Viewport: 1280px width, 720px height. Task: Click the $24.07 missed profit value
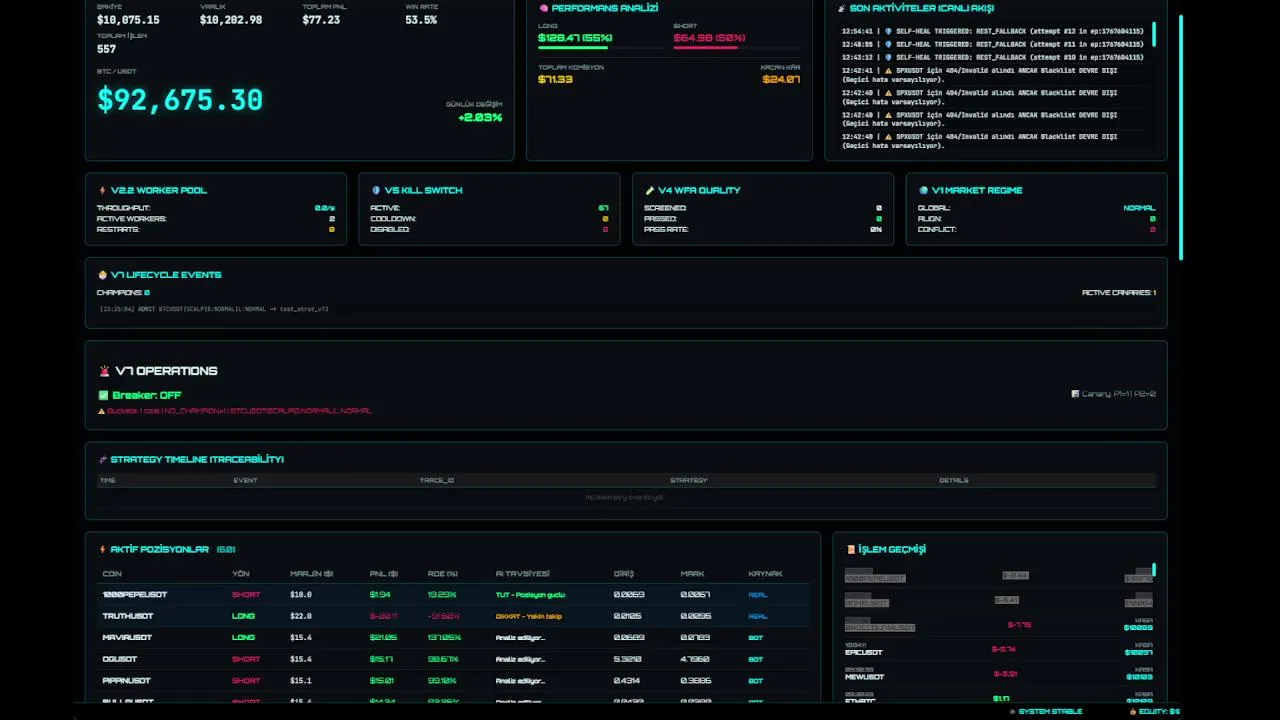pyautogui.click(x=781, y=79)
